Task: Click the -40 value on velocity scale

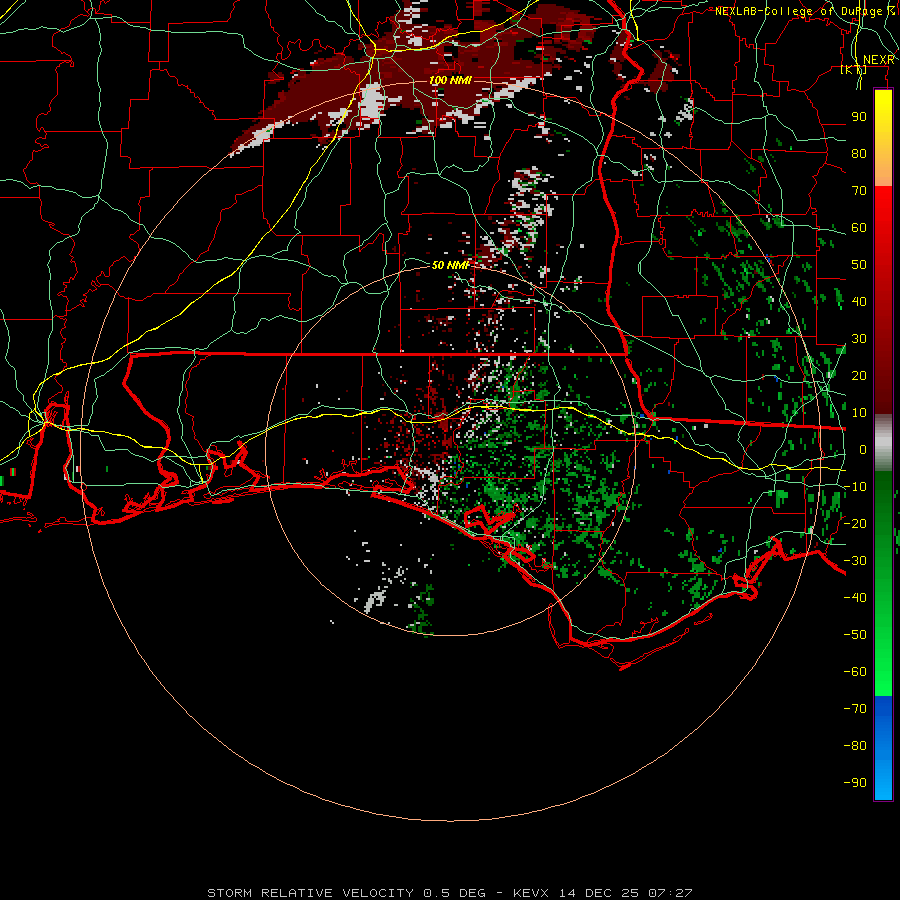Action: click(855, 598)
